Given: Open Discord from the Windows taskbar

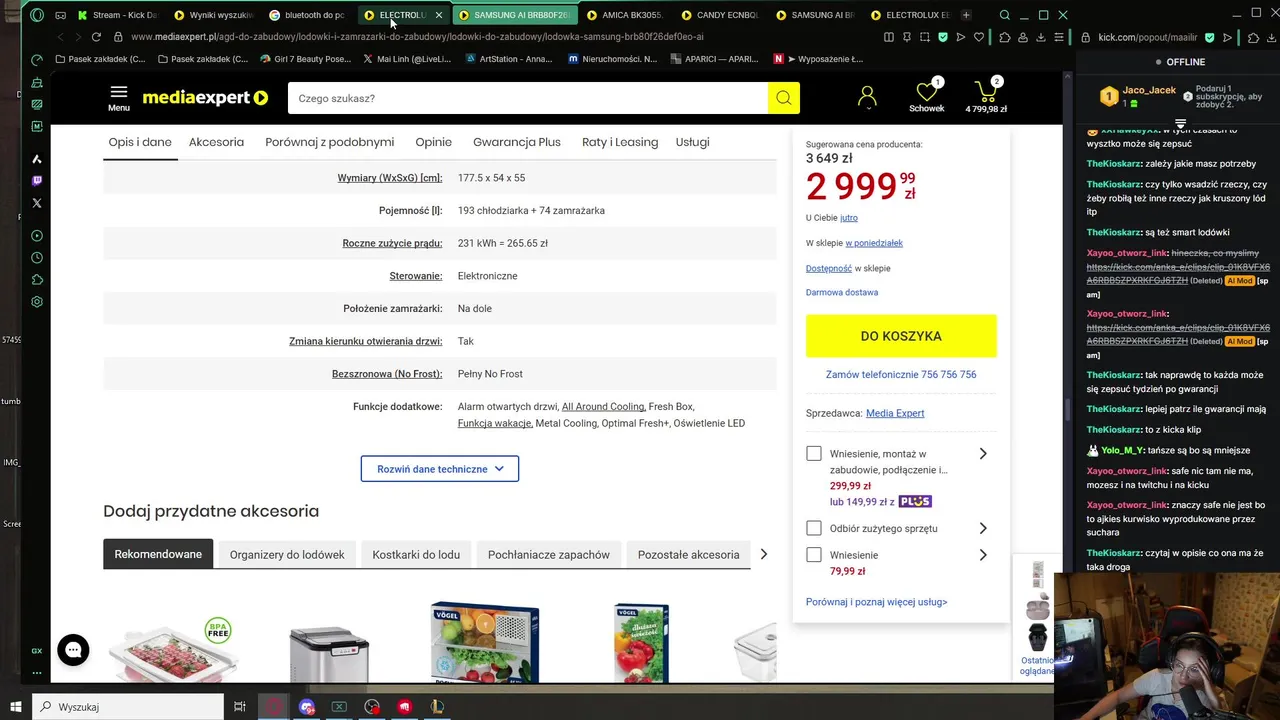Looking at the screenshot, I should (307, 707).
